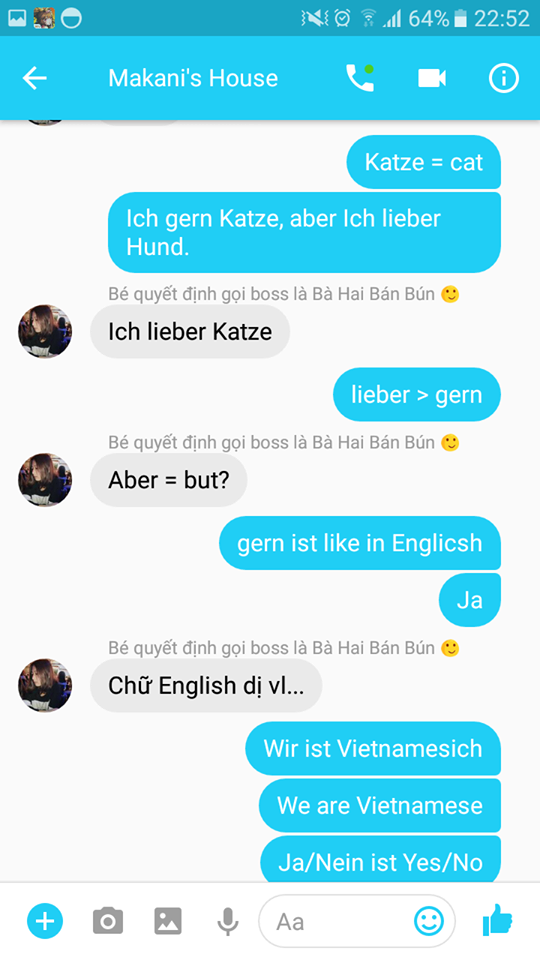Open conversation info
The width and height of the screenshot is (540, 960).
pos(504,78)
